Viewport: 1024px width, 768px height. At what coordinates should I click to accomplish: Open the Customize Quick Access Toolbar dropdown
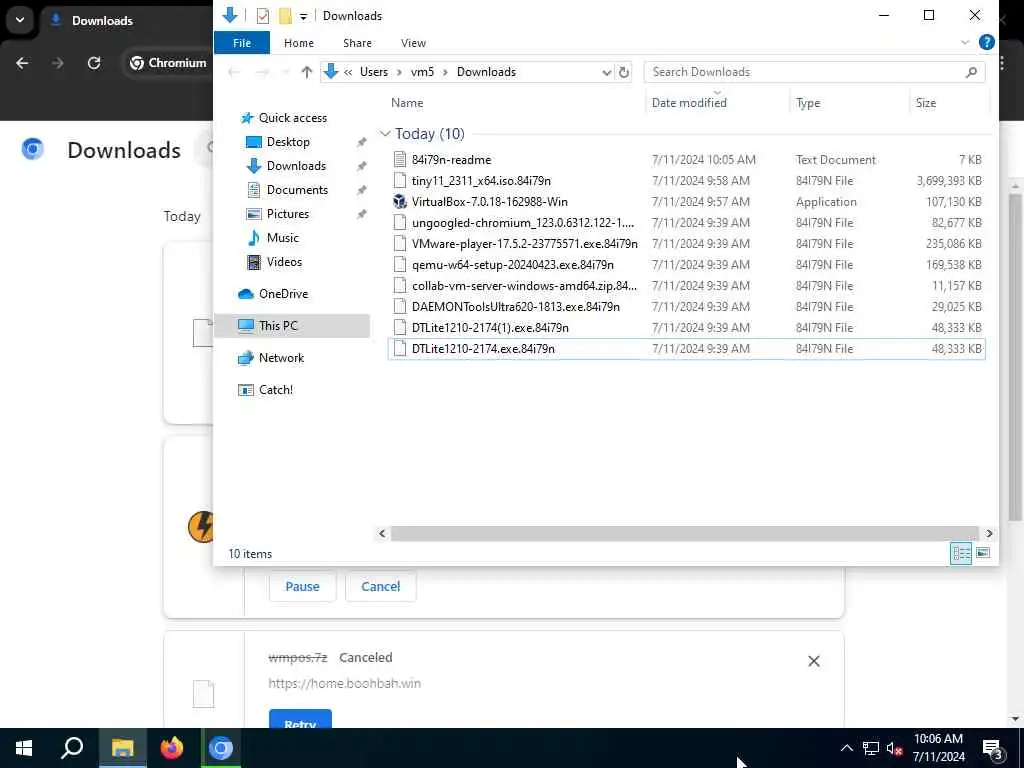coord(303,16)
